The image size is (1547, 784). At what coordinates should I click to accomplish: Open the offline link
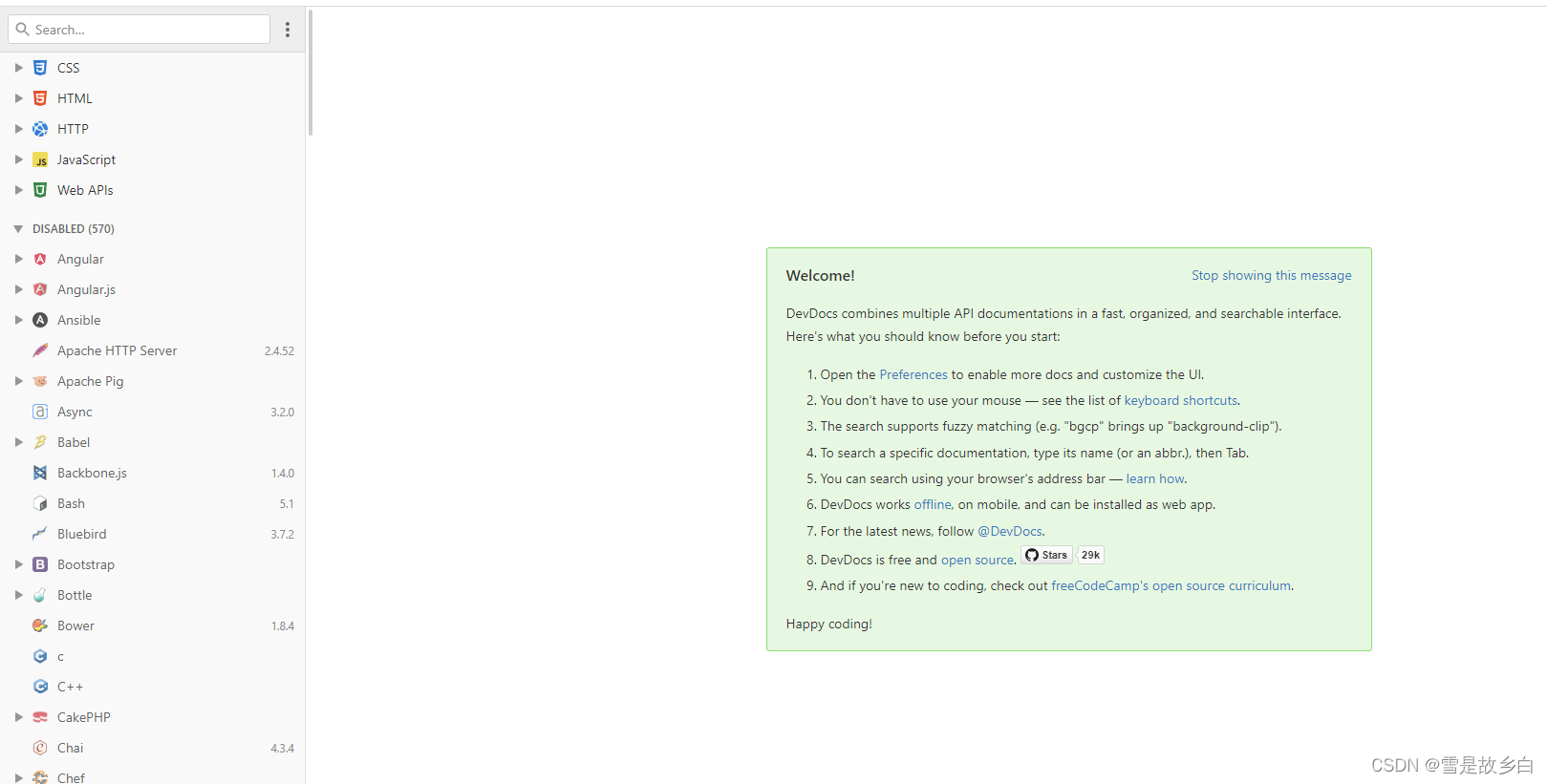933,504
